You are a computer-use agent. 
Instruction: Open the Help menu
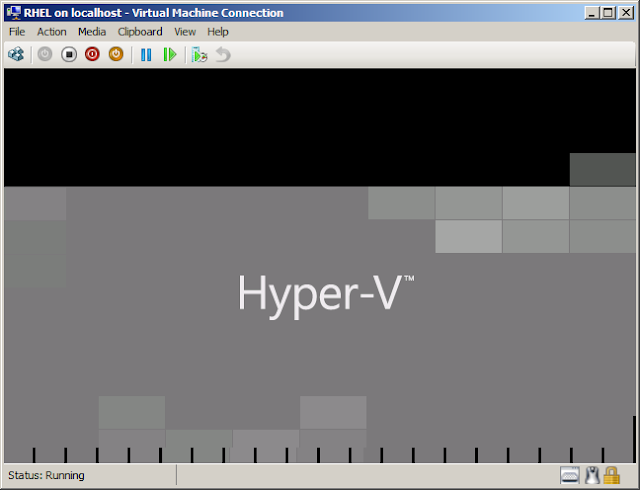coord(218,32)
